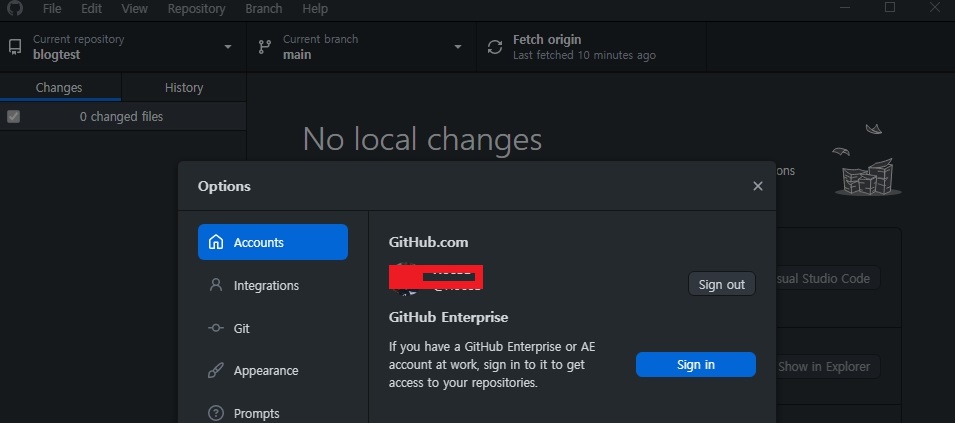Open the Edit menu
Image resolution: width=955 pixels, height=423 pixels.
coord(91,9)
